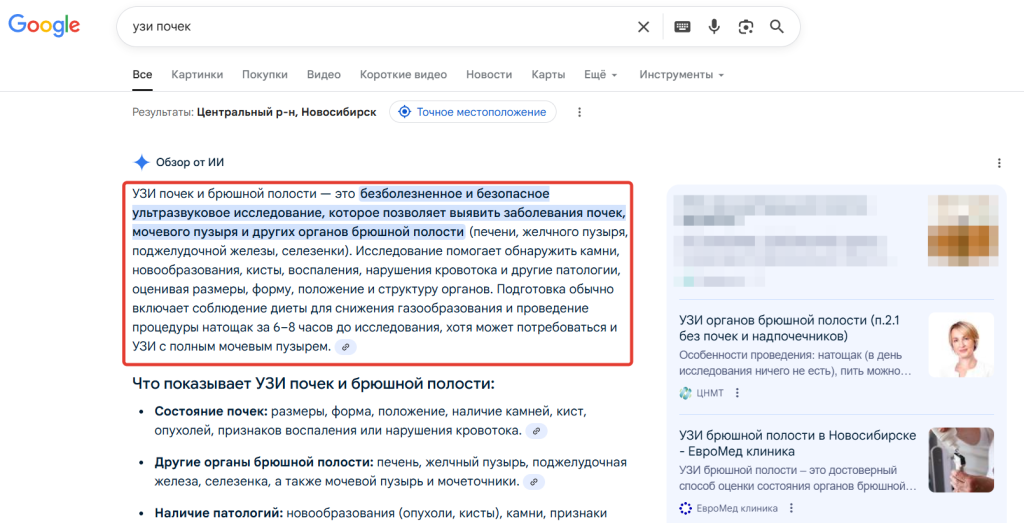Switch to the 'Видео' tab
Image resolution: width=1024 pixels, height=523 pixels.
(324, 74)
